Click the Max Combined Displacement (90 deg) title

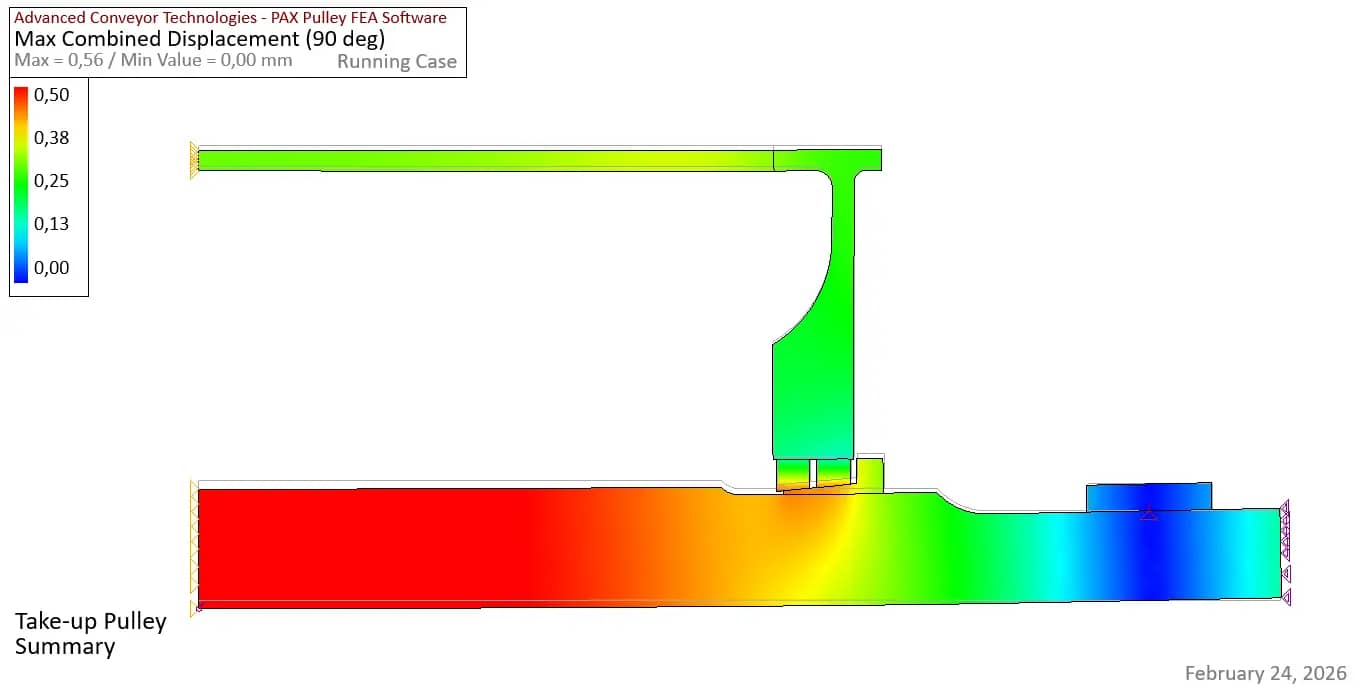point(199,39)
